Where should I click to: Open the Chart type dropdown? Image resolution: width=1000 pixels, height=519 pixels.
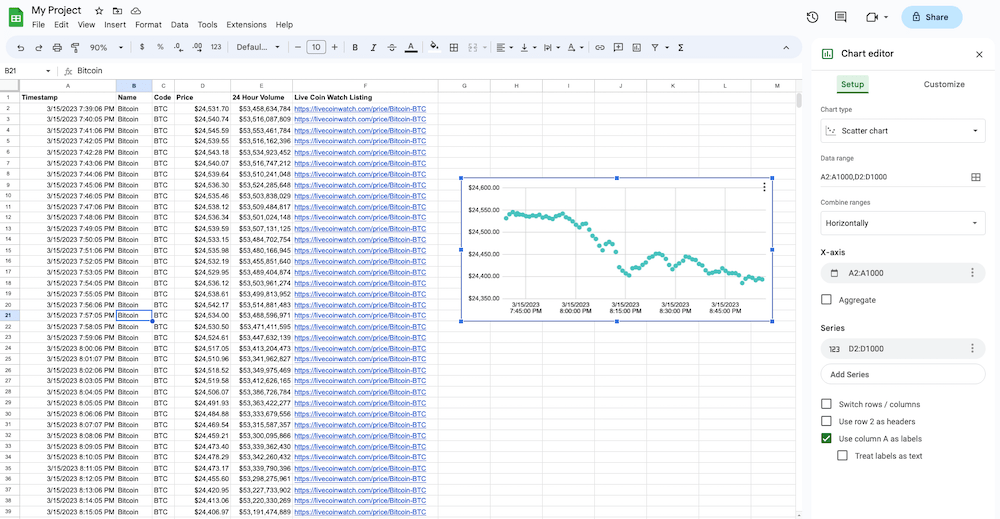tap(902, 131)
